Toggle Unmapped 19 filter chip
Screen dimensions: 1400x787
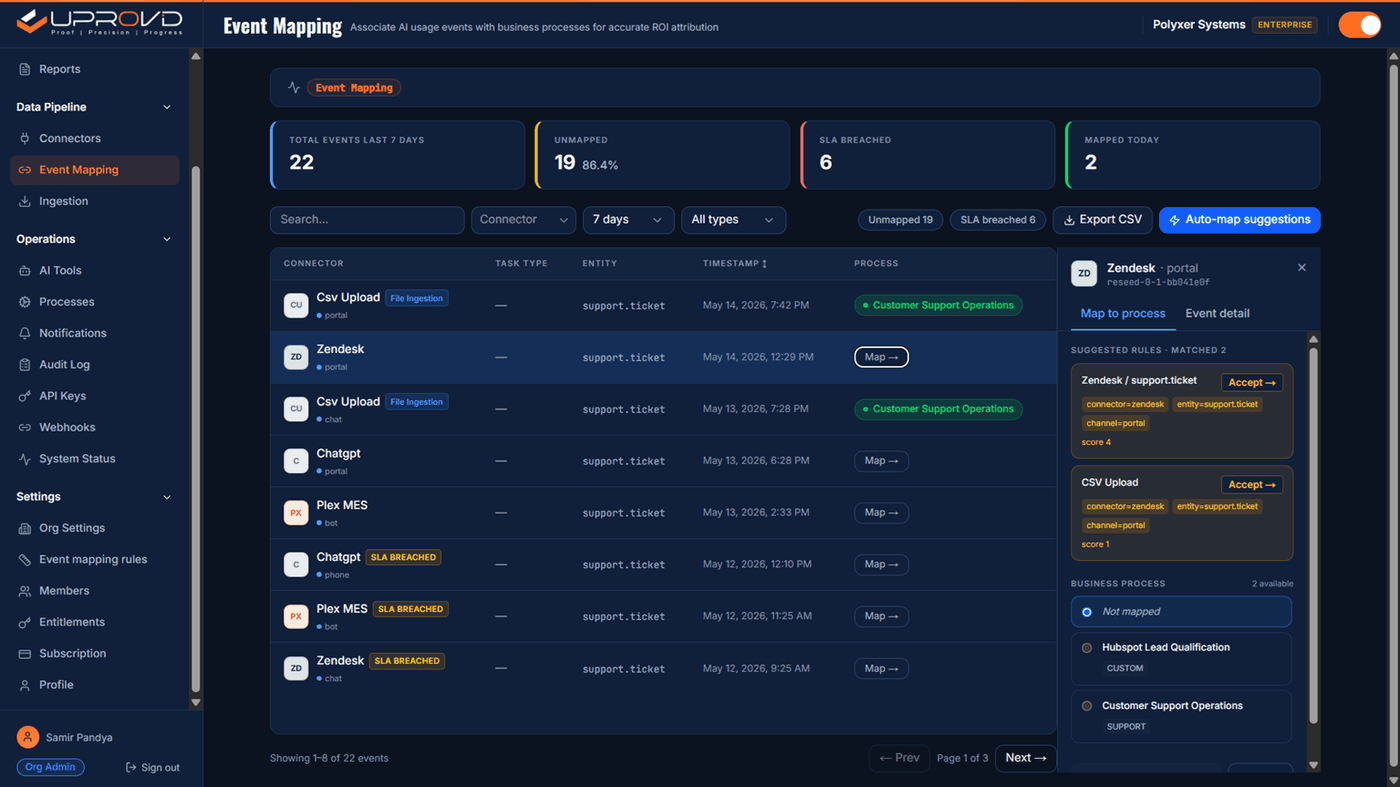[900, 220]
